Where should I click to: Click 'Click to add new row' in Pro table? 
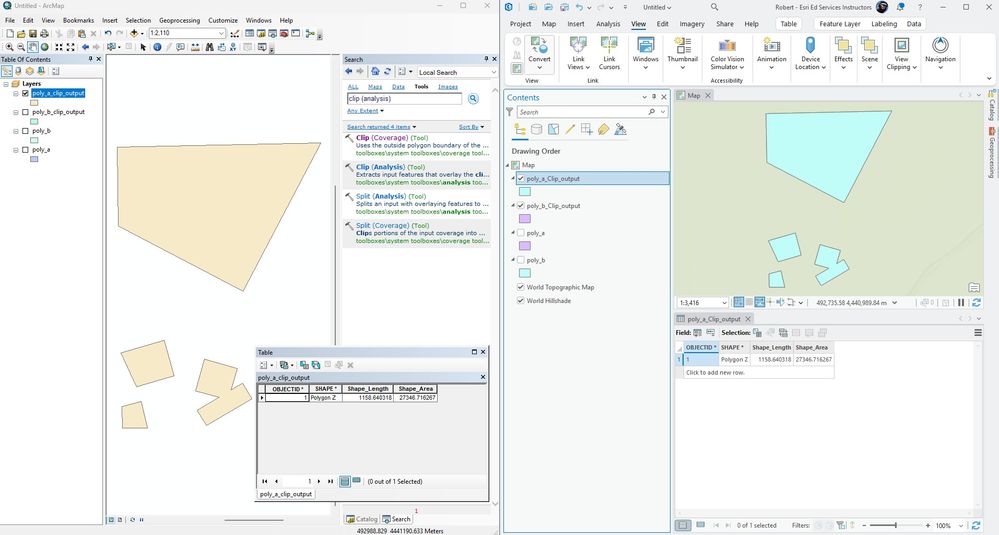(x=715, y=373)
